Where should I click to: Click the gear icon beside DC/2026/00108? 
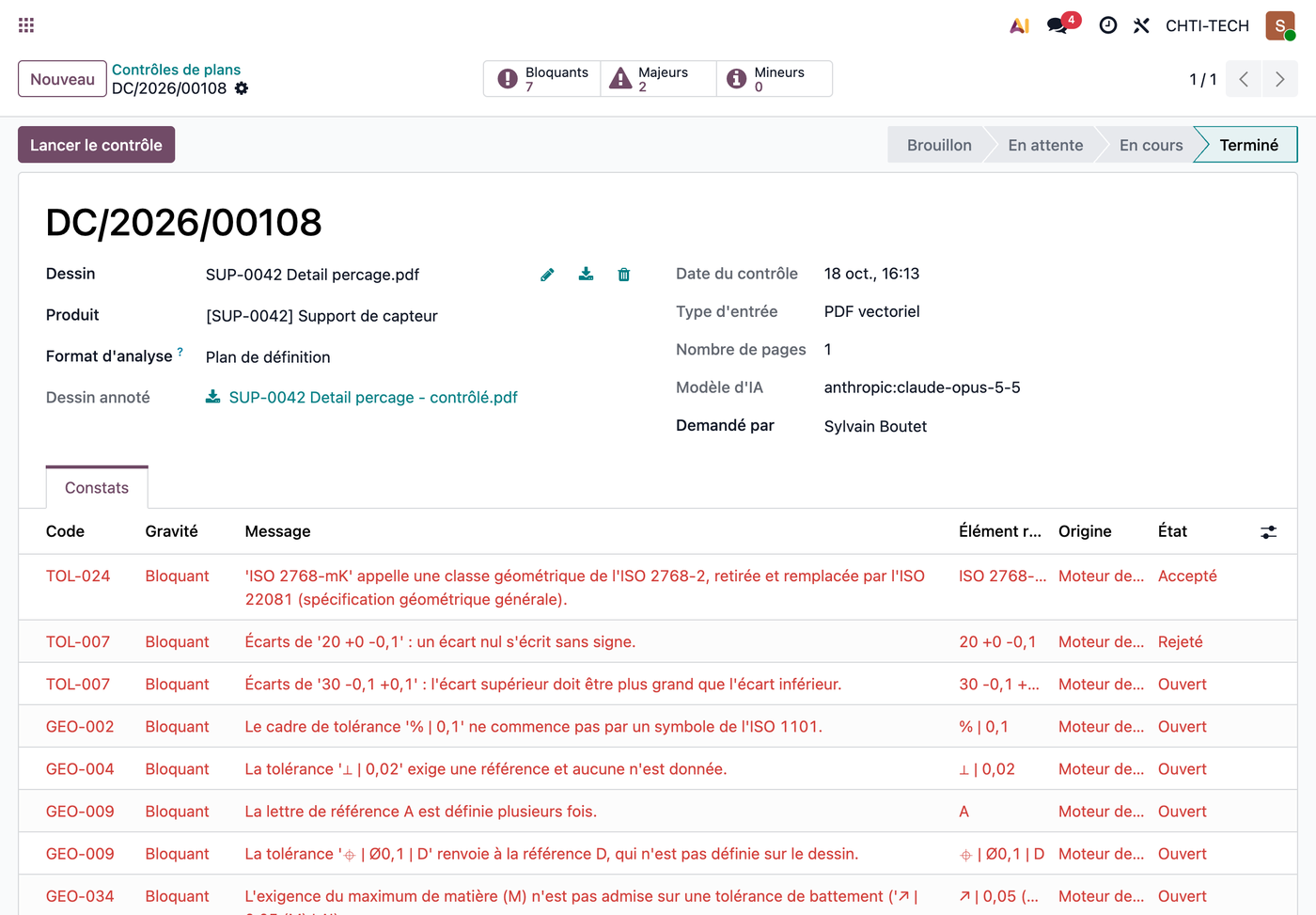(x=242, y=88)
